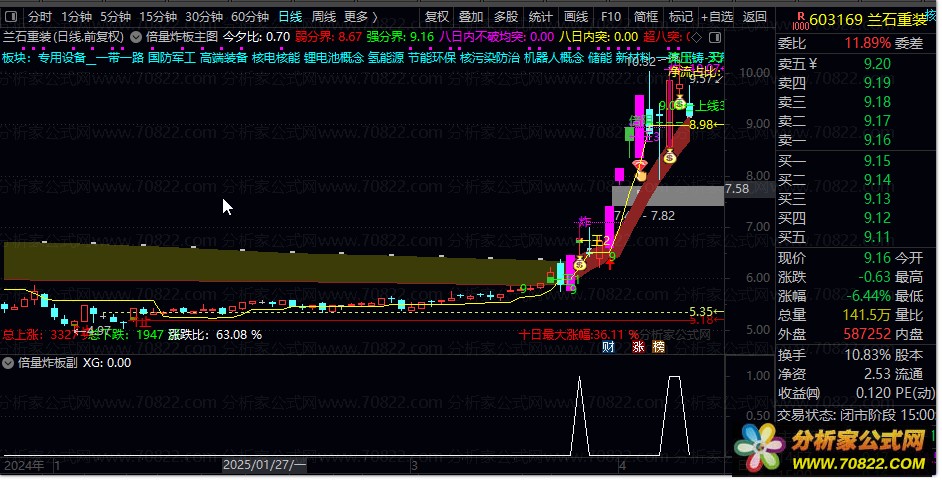The width and height of the screenshot is (942, 480).
Task: Click the 兰石重装(日线.前复权) chart title
Action: coord(64,37)
